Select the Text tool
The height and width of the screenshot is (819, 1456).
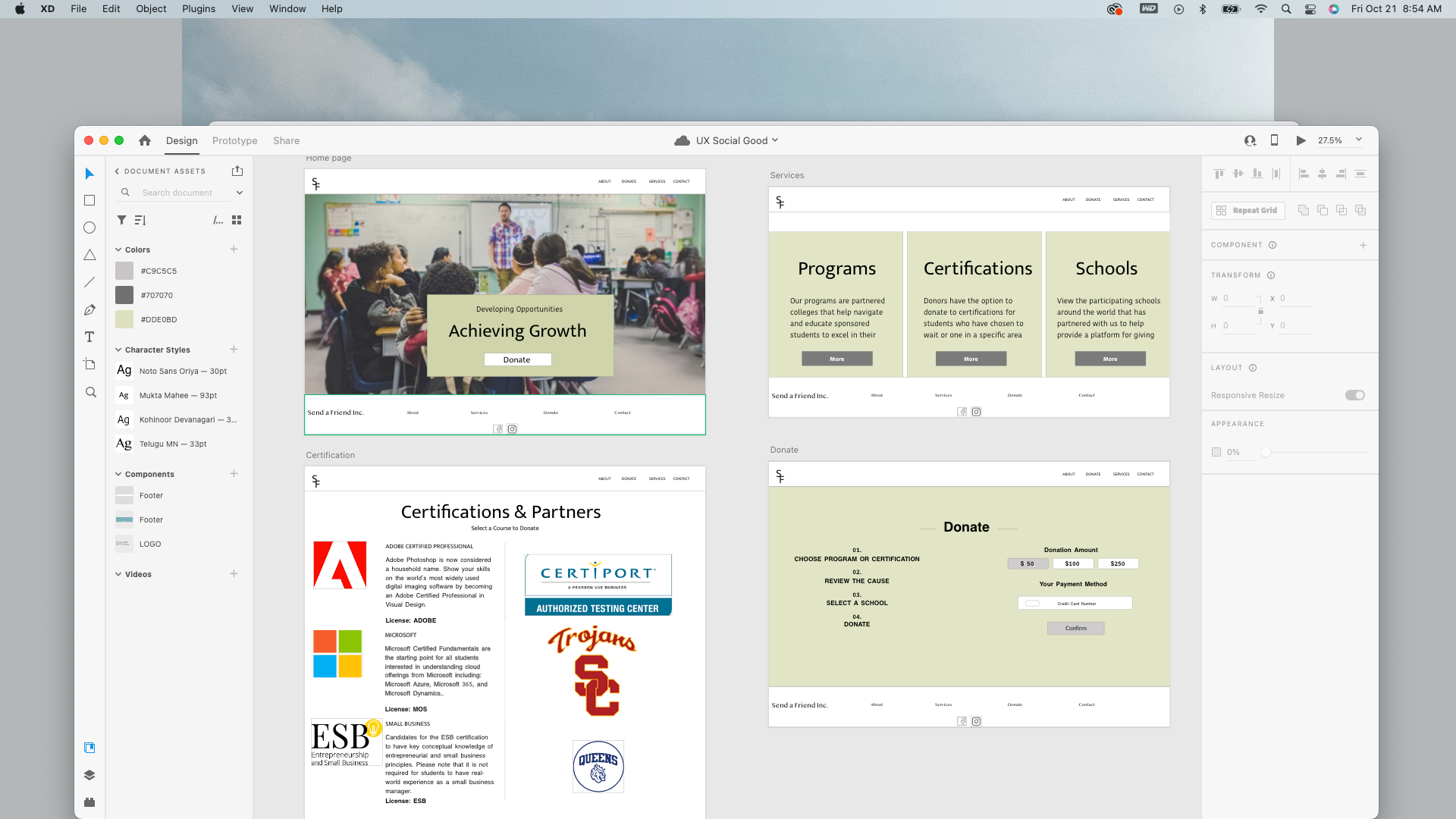pyautogui.click(x=89, y=337)
